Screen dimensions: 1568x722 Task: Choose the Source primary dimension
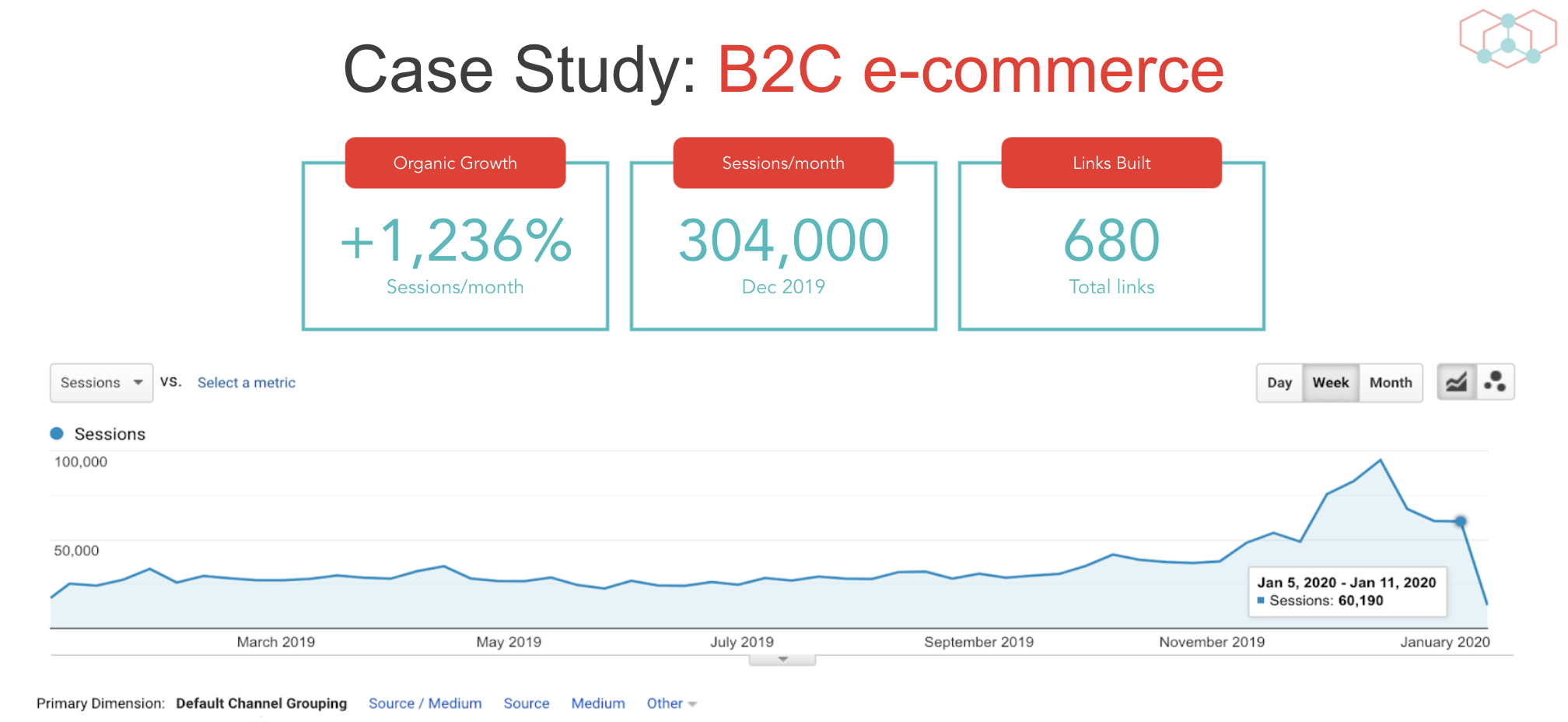527,703
